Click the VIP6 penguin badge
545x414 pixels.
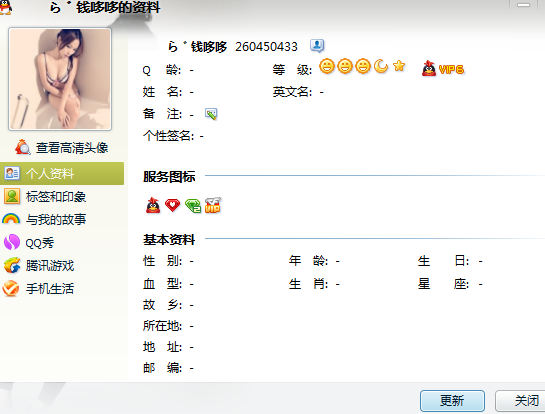tap(443, 68)
